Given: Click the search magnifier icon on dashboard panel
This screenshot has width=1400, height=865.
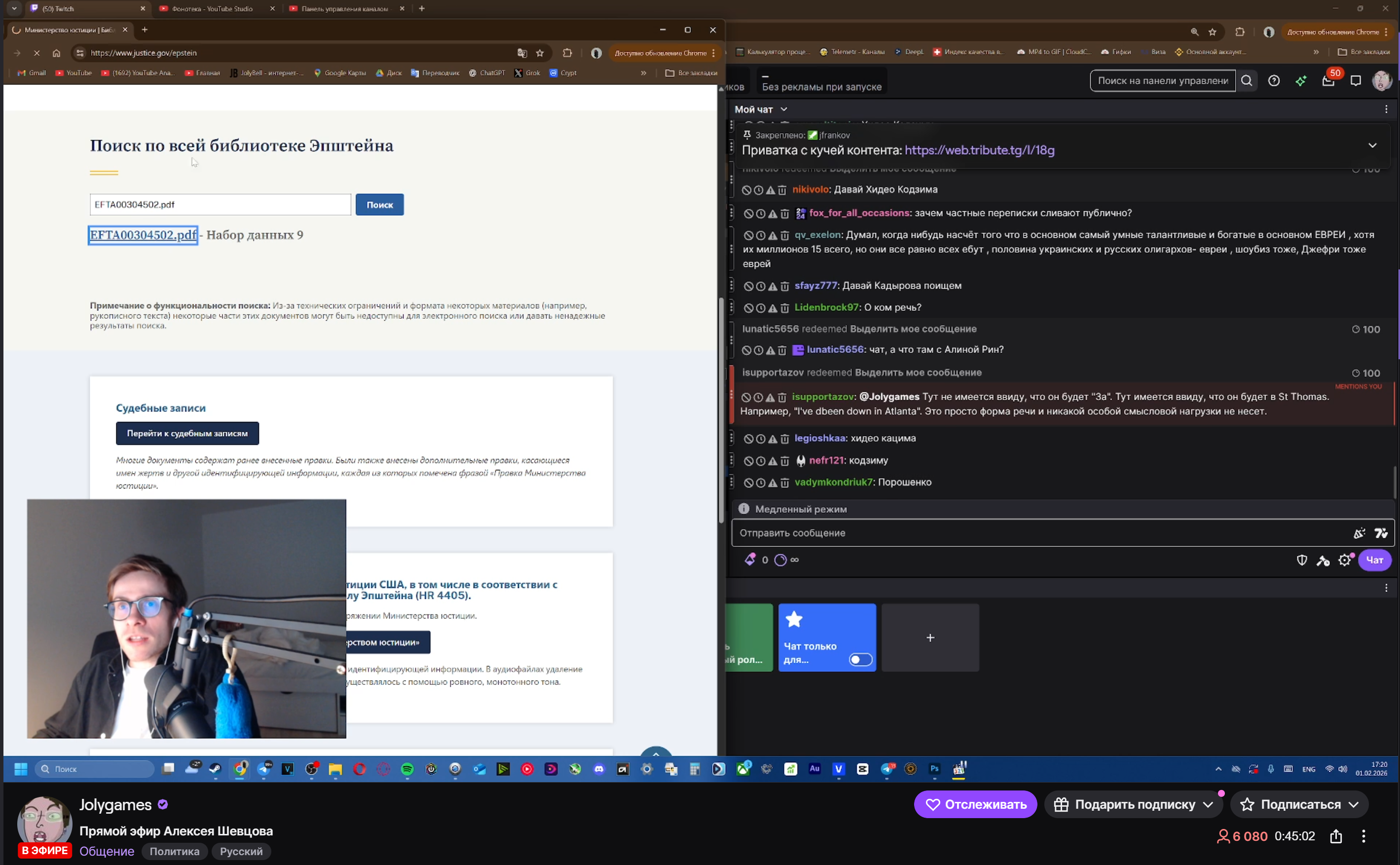Looking at the screenshot, I should click(x=1247, y=80).
